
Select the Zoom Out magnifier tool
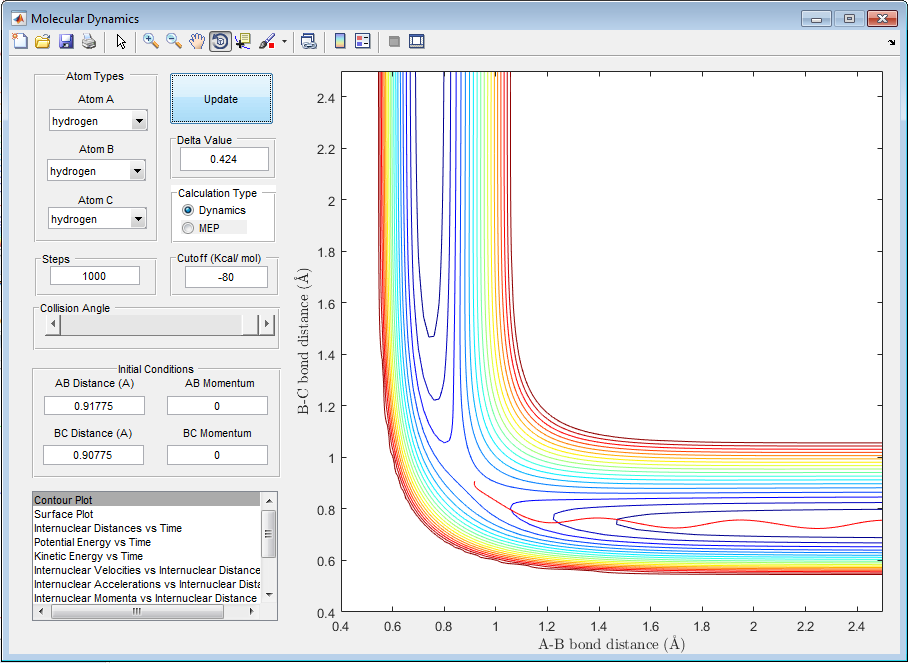(174, 41)
